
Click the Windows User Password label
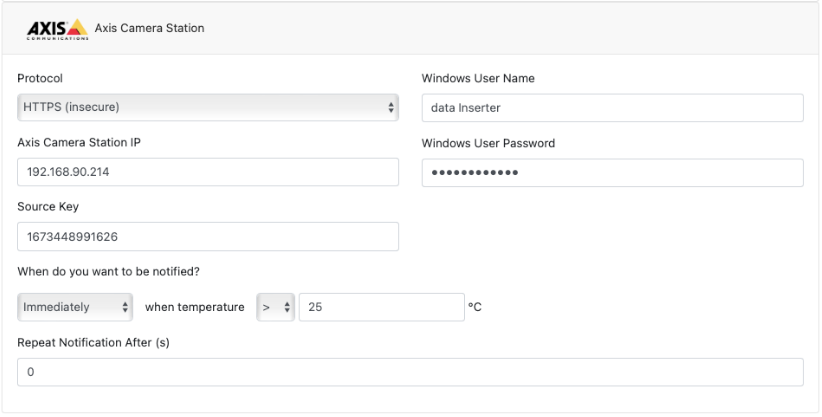[488, 143]
